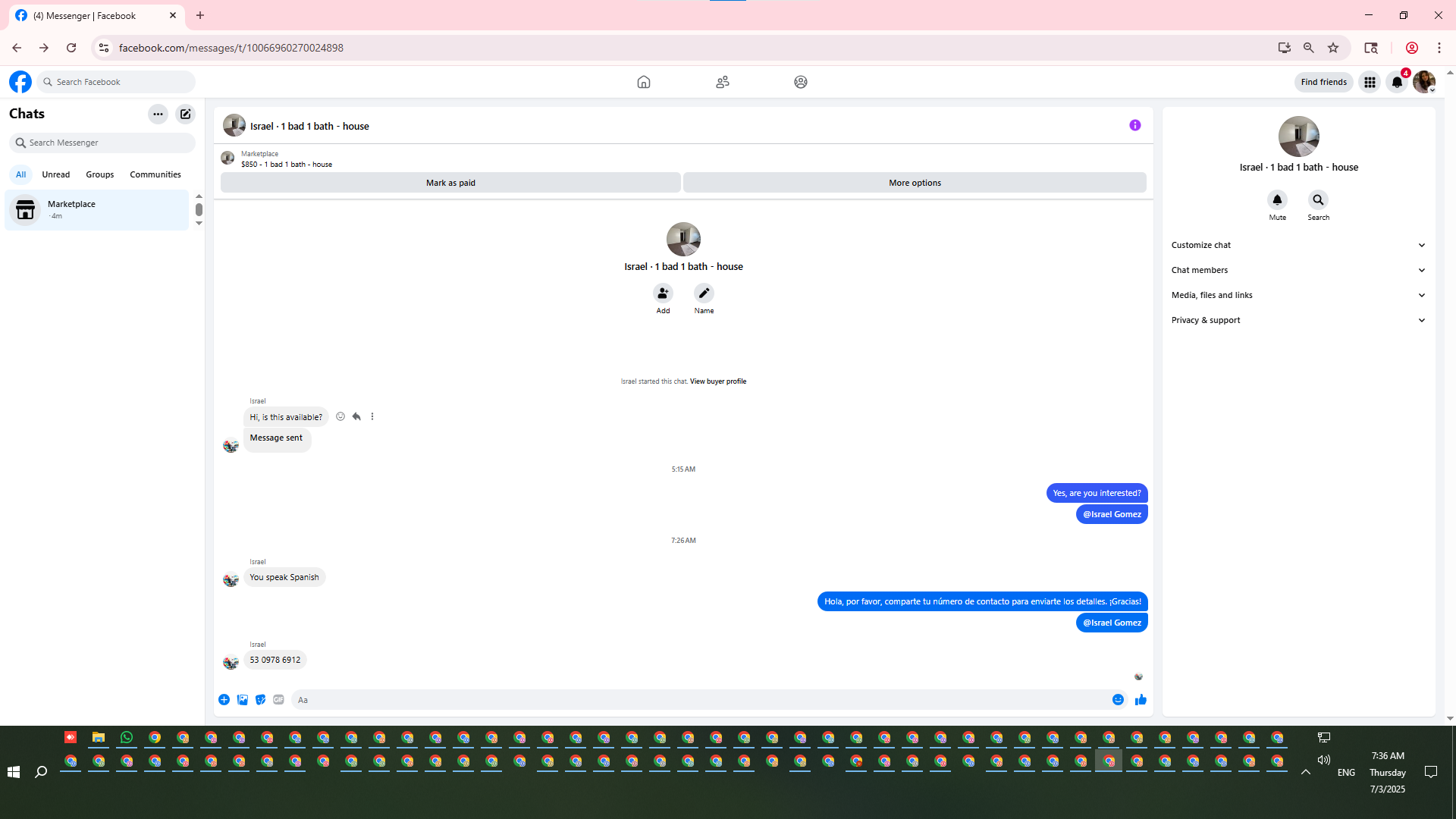Switch to the Communities tab
Viewport: 1456px width, 819px height.
[155, 174]
